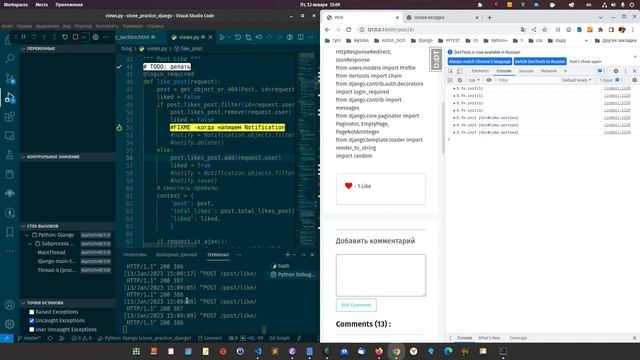Open Source Control view in activity bar
The width and height of the screenshot is (640, 360).
tap(9, 78)
